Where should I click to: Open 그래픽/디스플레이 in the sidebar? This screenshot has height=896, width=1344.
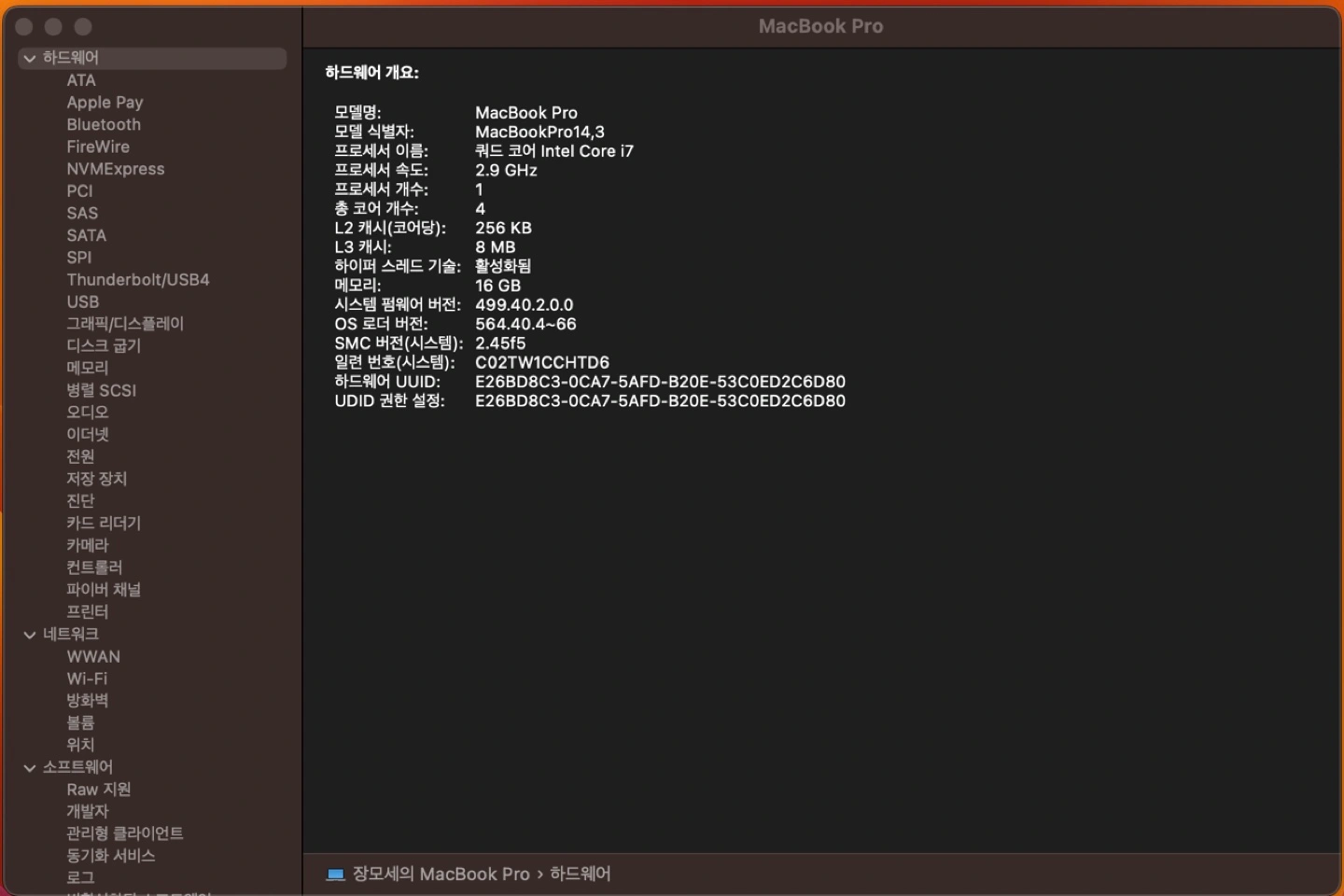click(125, 324)
